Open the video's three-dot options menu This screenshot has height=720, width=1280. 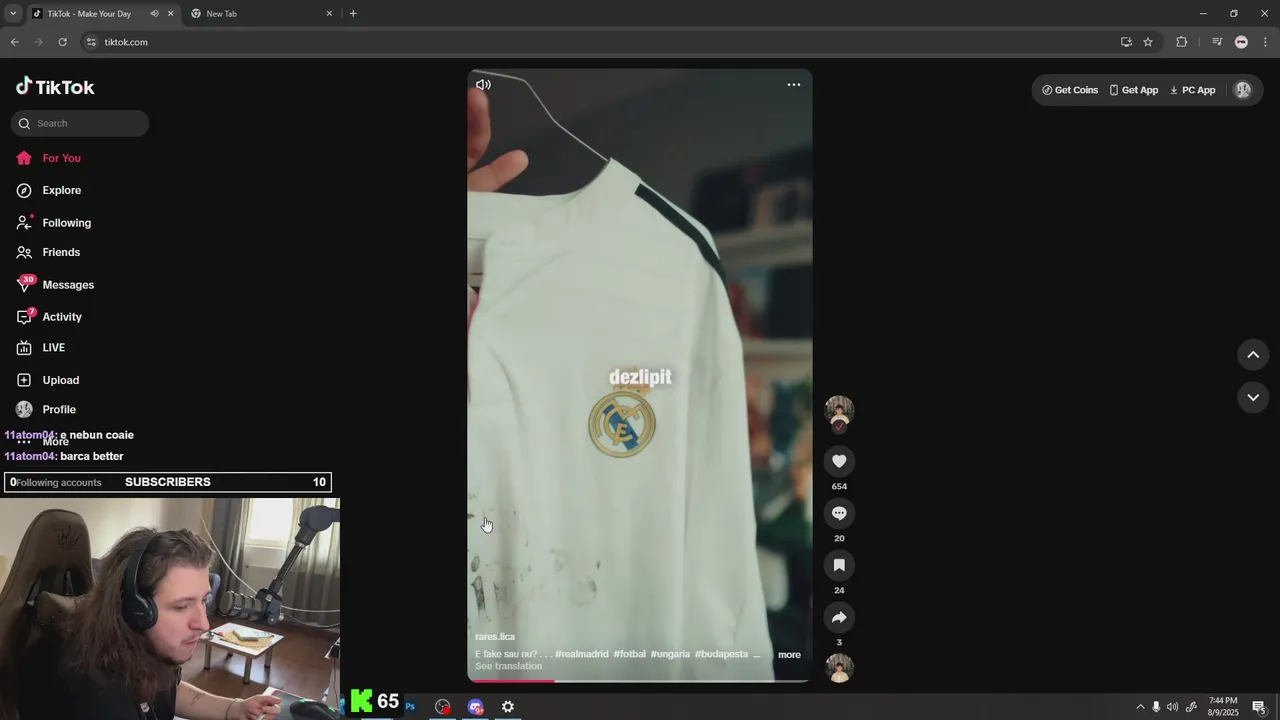pyautogui.click(x=794, y=85)
